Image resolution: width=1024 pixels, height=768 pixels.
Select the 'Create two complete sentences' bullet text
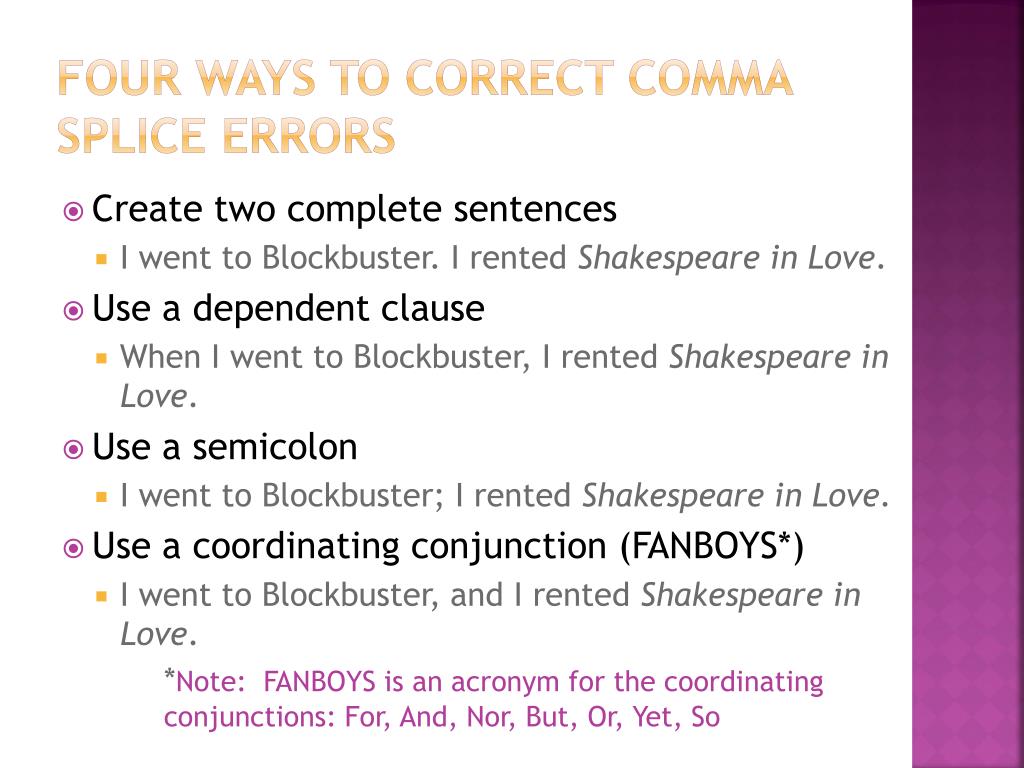point(354,209)
